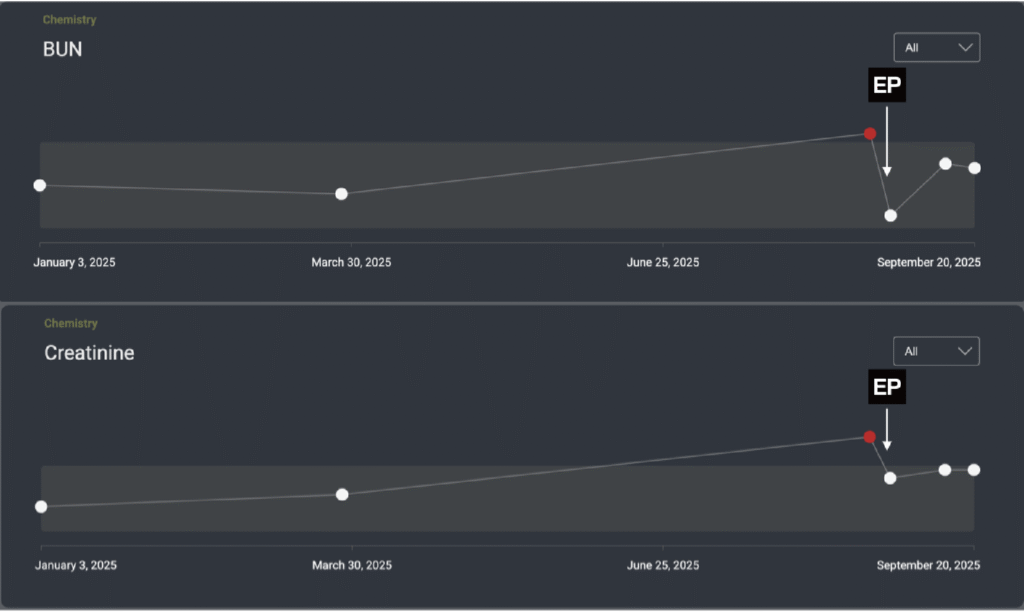Select the last Creatinine data point on the right

[x=974, y=470]
